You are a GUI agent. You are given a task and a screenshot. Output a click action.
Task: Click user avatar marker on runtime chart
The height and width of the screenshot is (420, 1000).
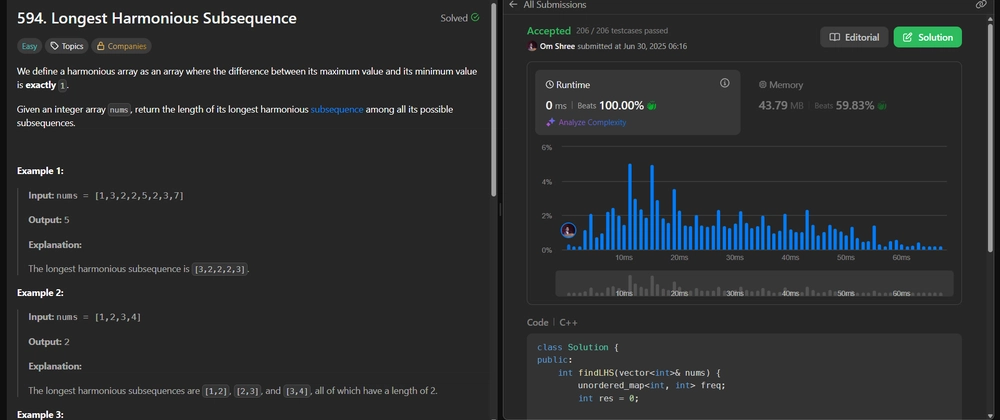pyautogui.click(x=568, y=231)
